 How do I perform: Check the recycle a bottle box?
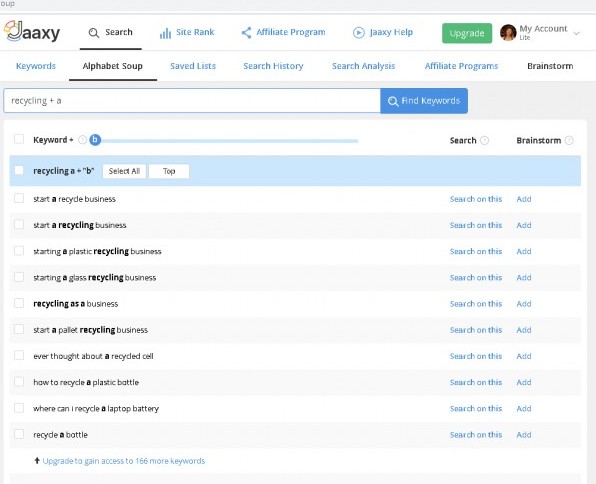click(x=19, y=434)
